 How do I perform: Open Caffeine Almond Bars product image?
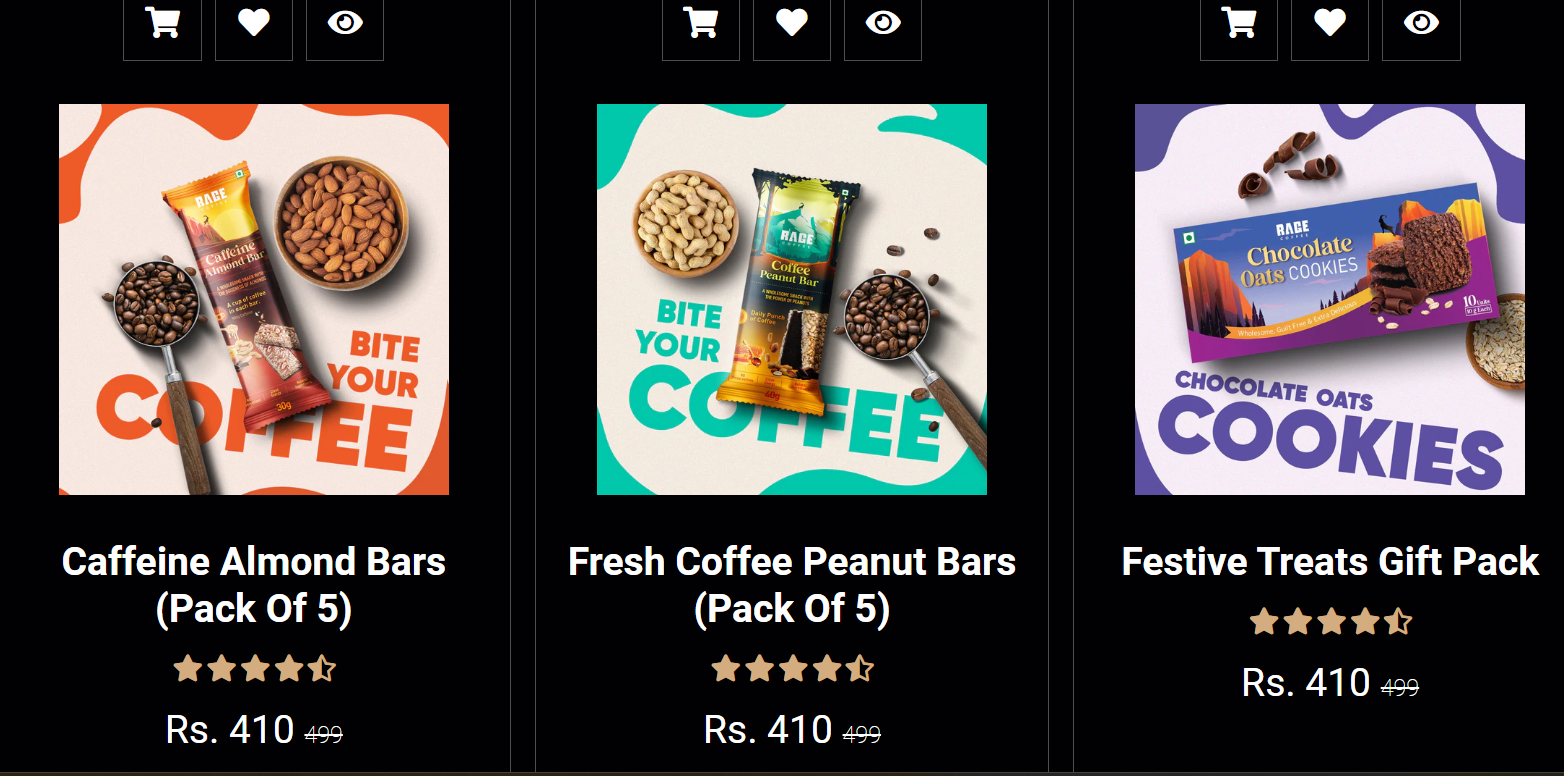(254, 299)
